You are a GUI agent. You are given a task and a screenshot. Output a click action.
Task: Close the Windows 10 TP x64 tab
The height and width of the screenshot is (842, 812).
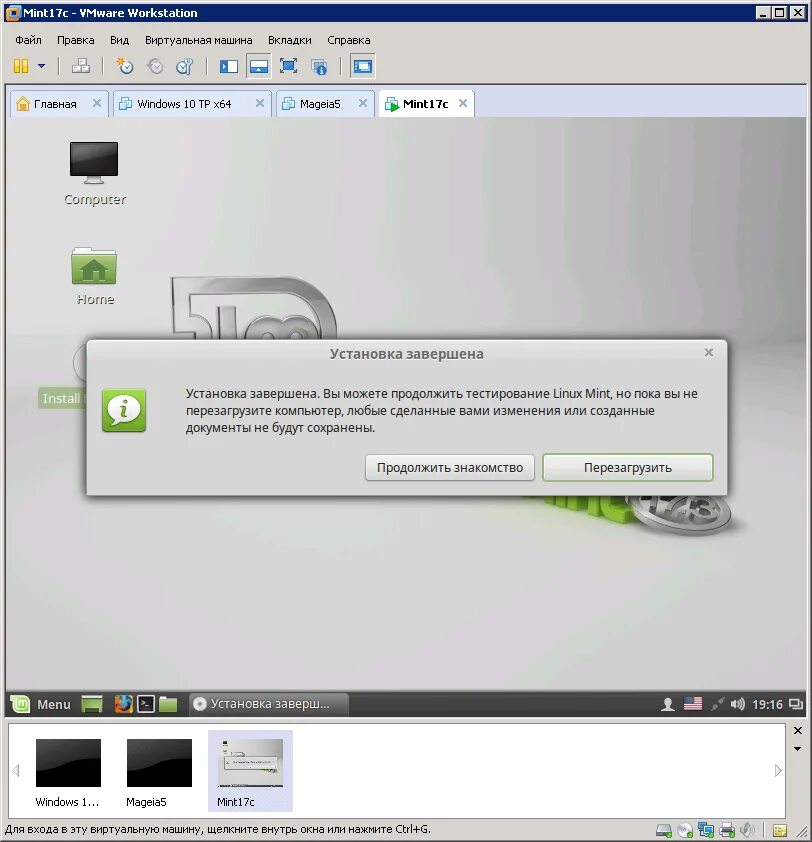[260, 103]
